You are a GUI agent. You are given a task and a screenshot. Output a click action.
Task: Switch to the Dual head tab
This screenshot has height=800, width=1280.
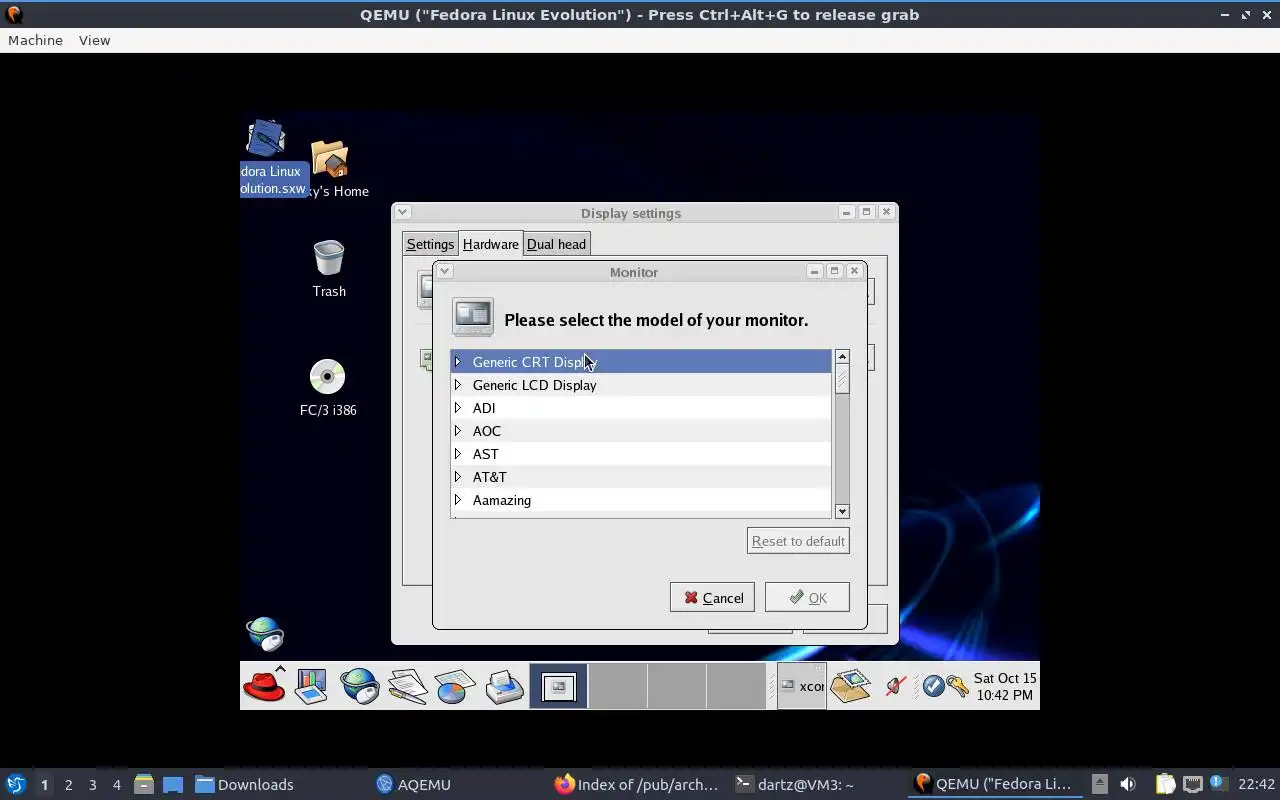(x=556, y=244)
